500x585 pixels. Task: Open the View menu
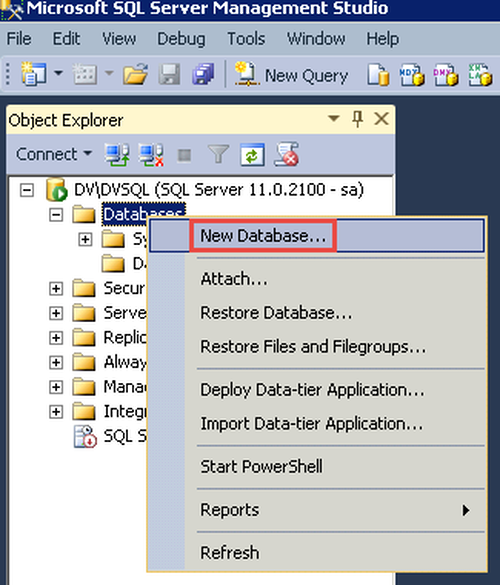(x=119, y=39)
